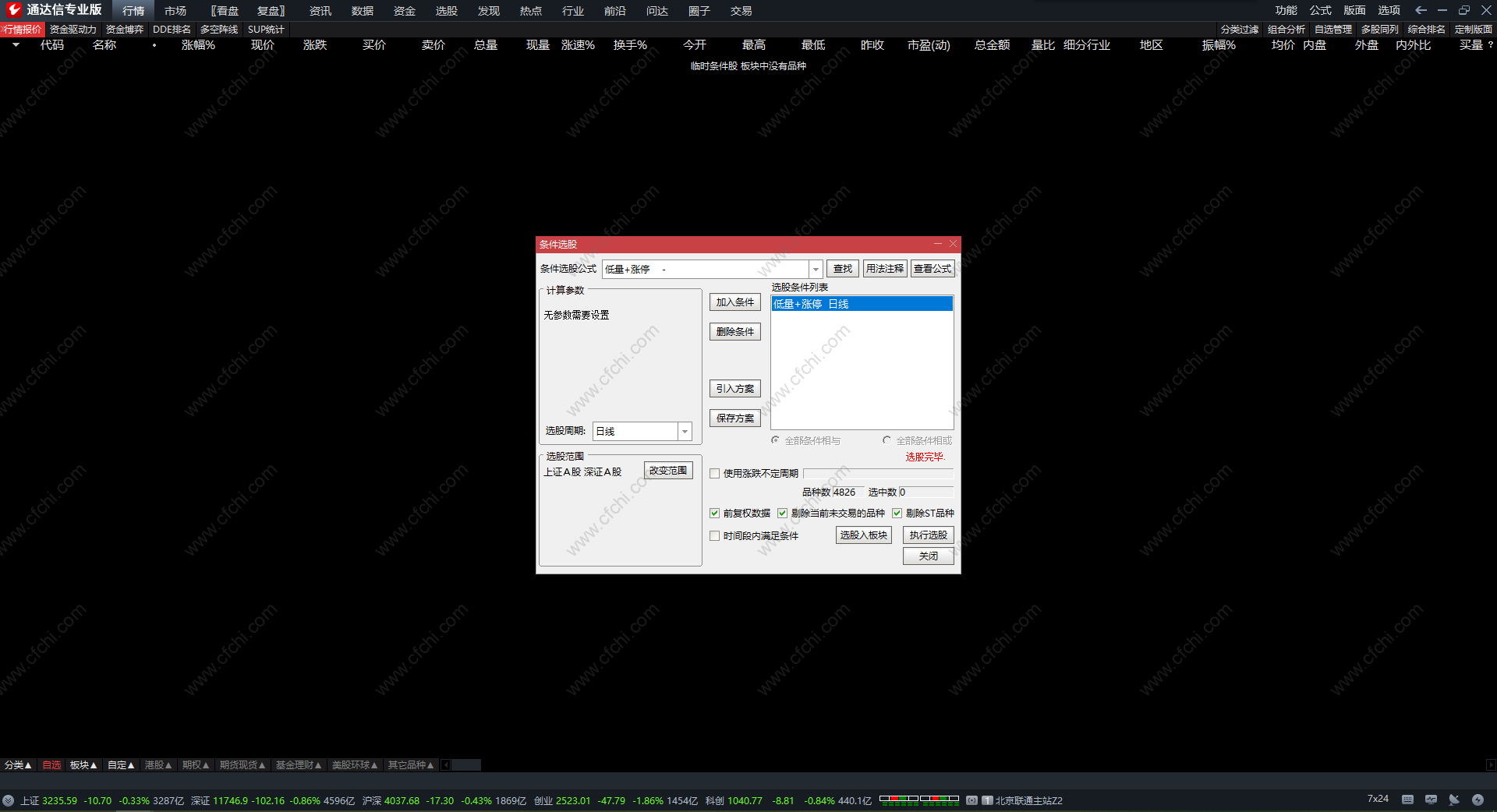Uncheck the 剔除ST品种 checkbox
Viewport: 1497px width, 812px height.
pos(897,513)
